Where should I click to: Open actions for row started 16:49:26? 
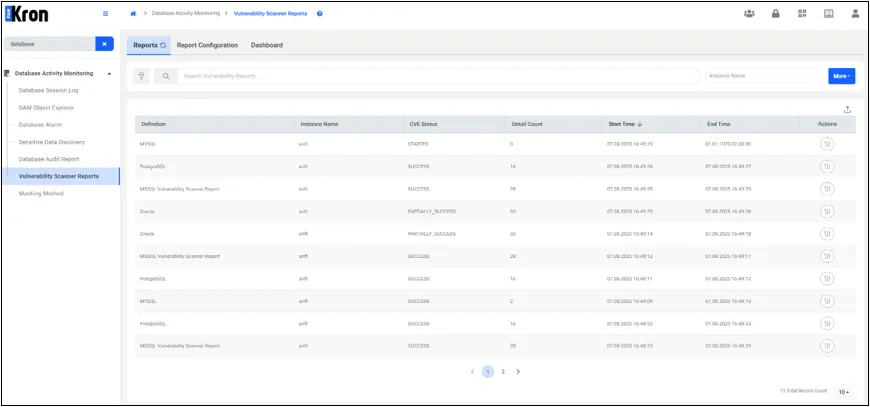click(x=827, y=166)
